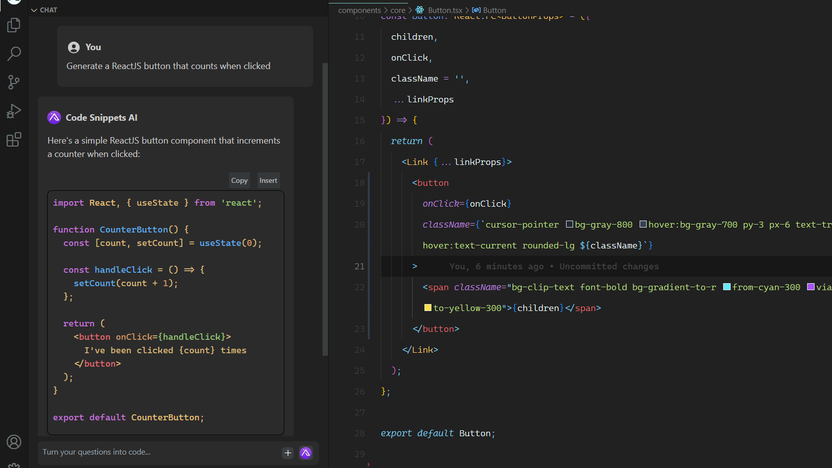Click the chat panel scrollbar
The height and width of the screenshot is (468, 832).
point(325,210)
